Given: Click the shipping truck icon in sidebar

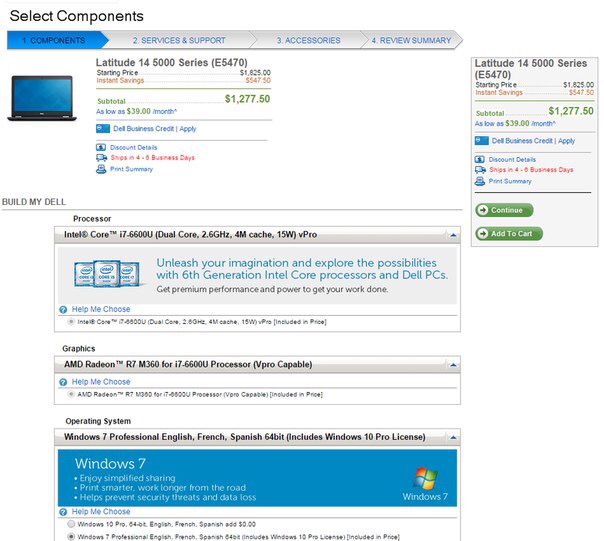Looking at the screenshot, I should point(480,170).
